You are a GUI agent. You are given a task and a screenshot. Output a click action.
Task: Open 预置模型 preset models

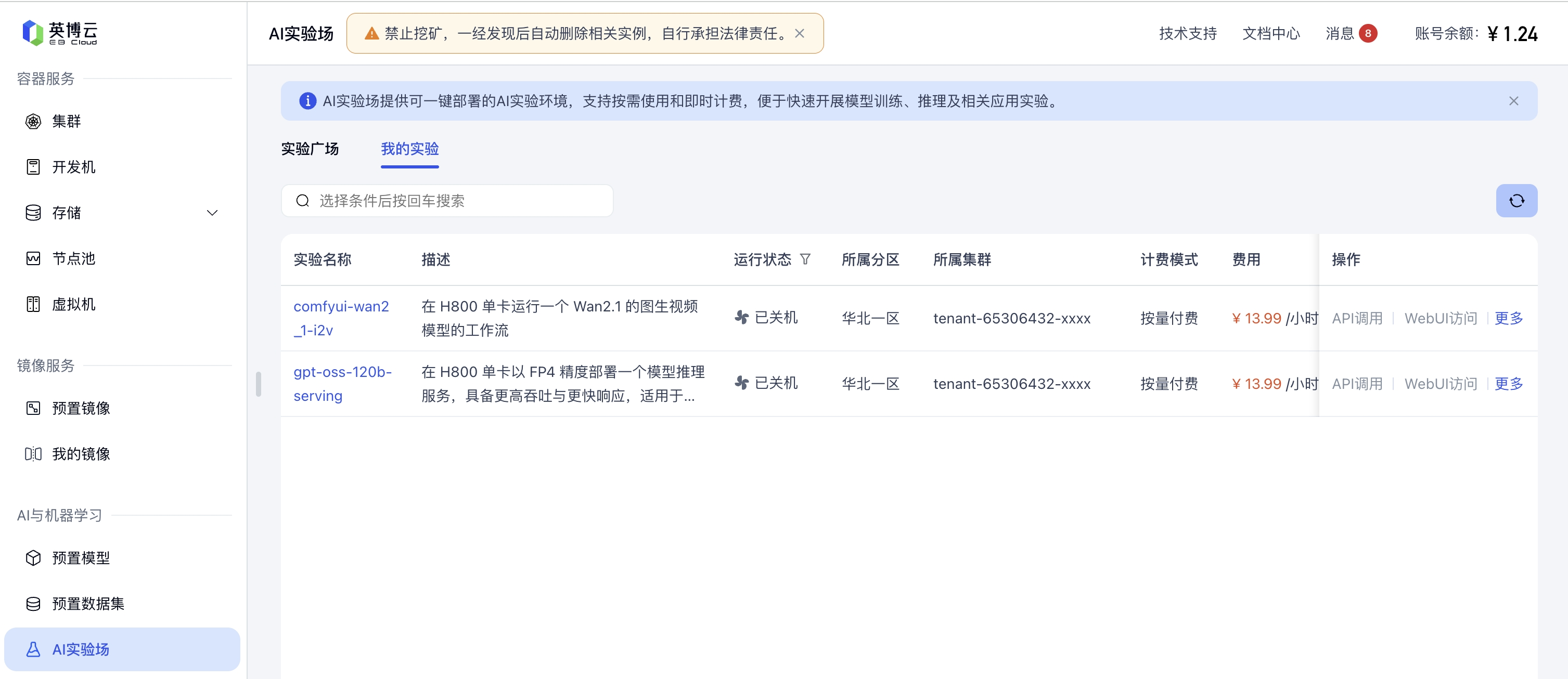point(80,557)
